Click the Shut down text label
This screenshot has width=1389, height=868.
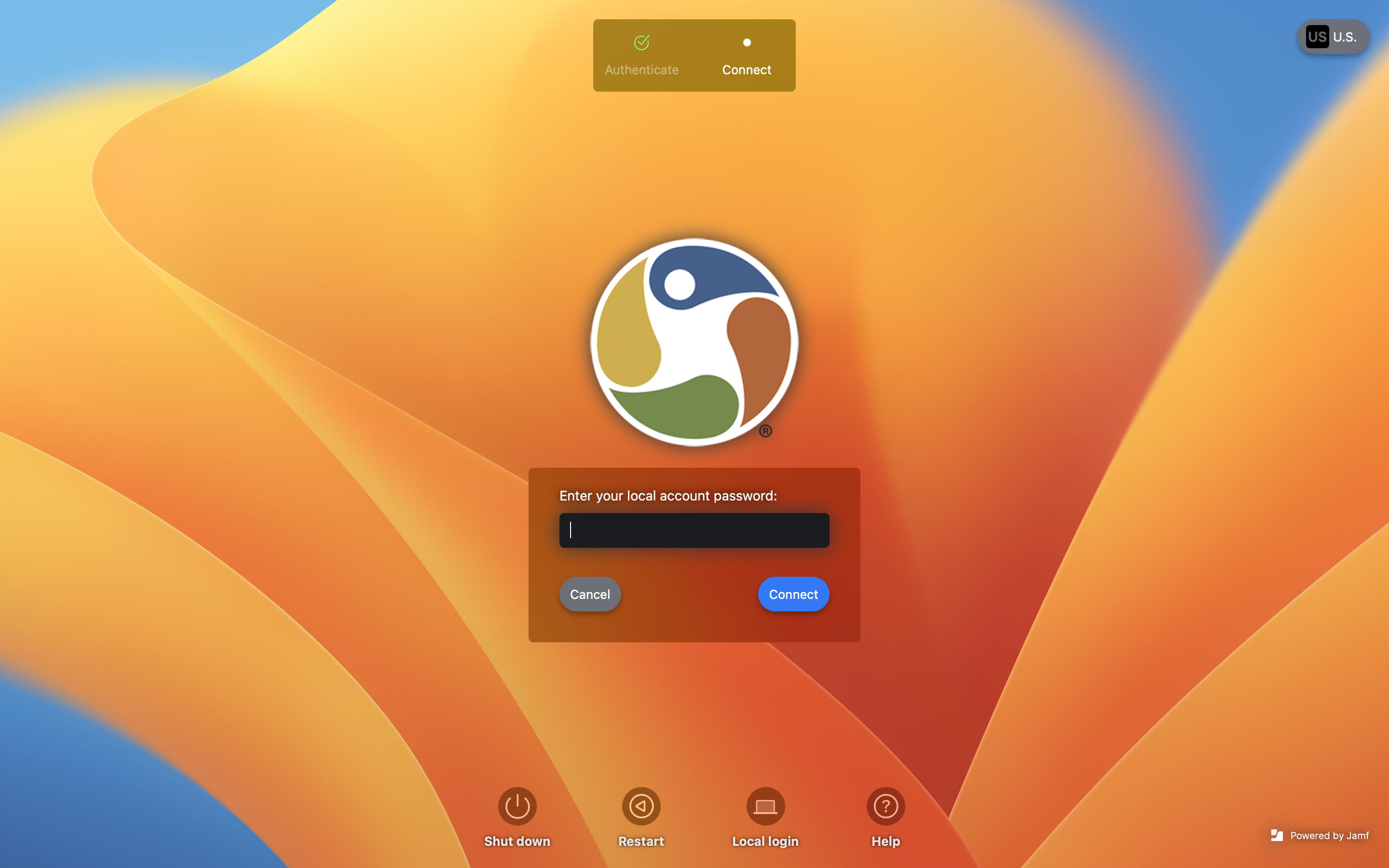coord(517,841)
